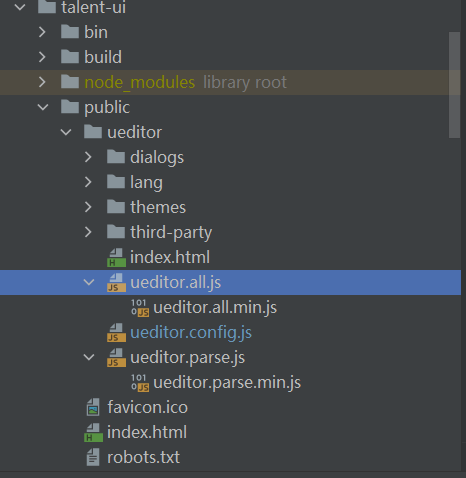Image resolution: width=466 pixels, height=478 pixels.
Task: Select the themes folder label
Action: [x=158, y=207]
